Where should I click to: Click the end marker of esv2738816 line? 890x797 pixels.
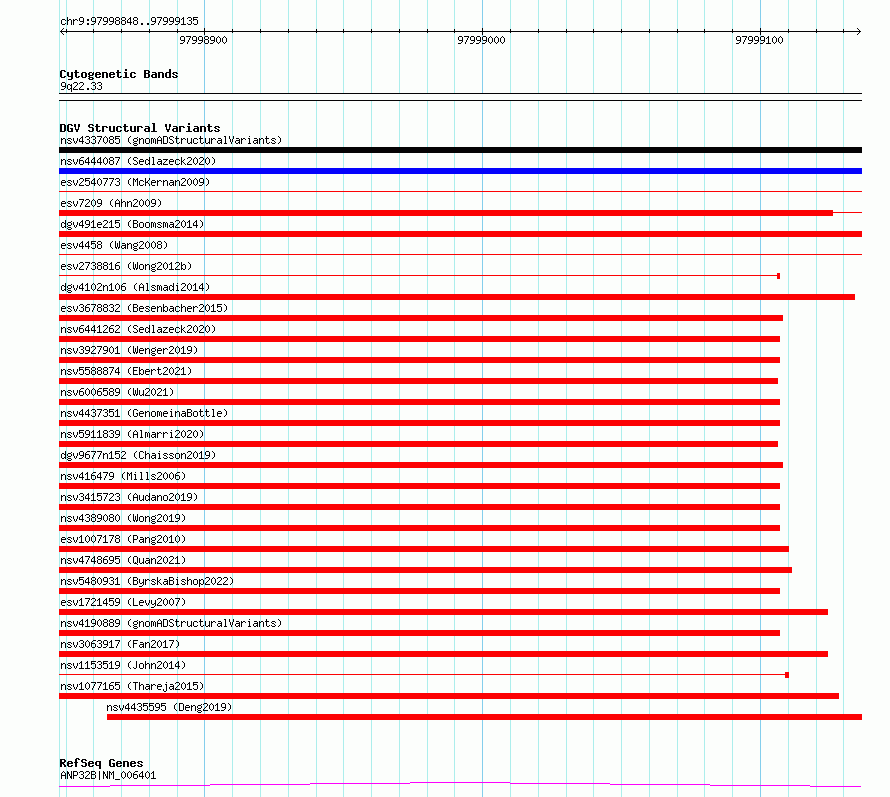(x=778, y=276)
